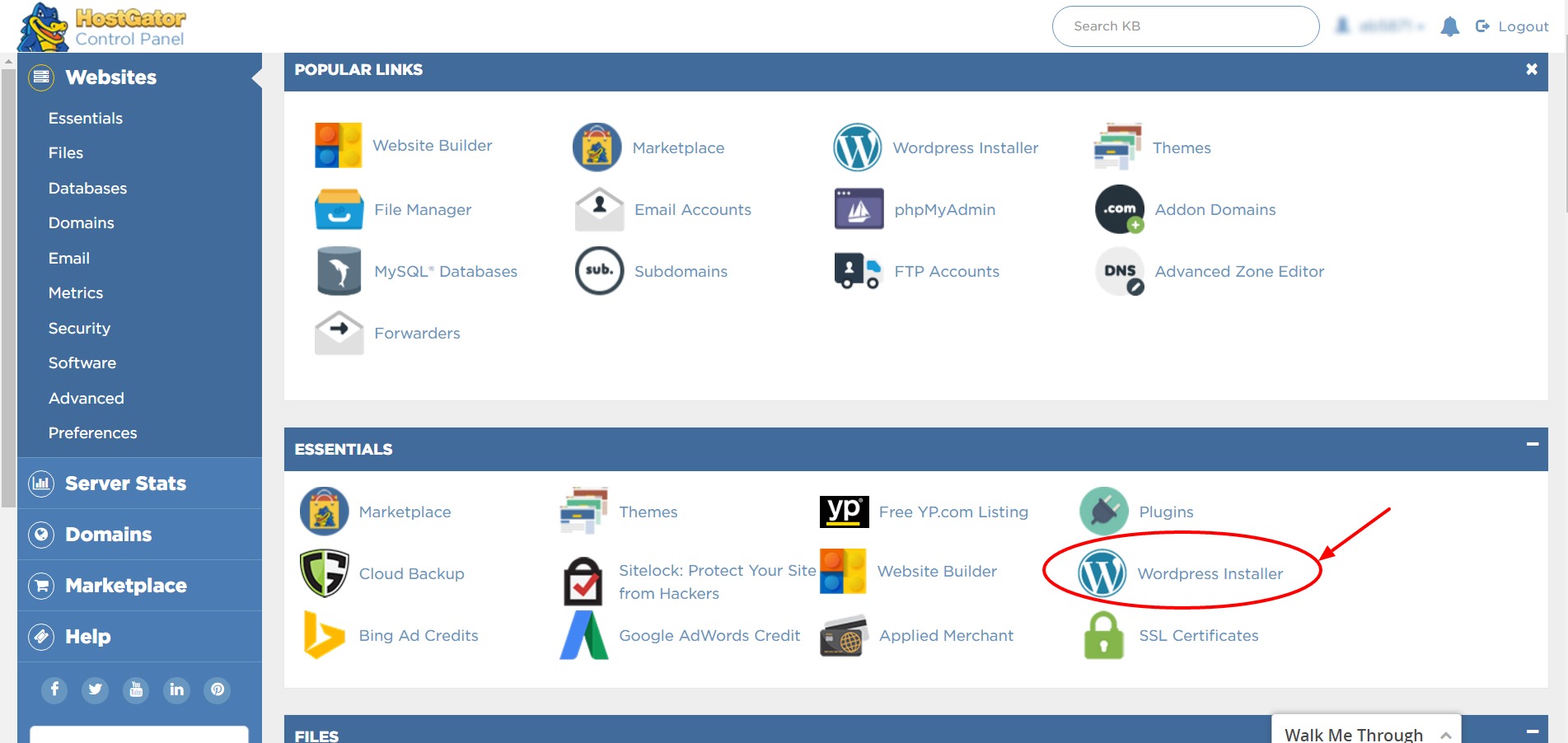The image size is (1568, 743).
Task: Click the Subdomains 'sub.' icon
Action: (x=599, y=271)
